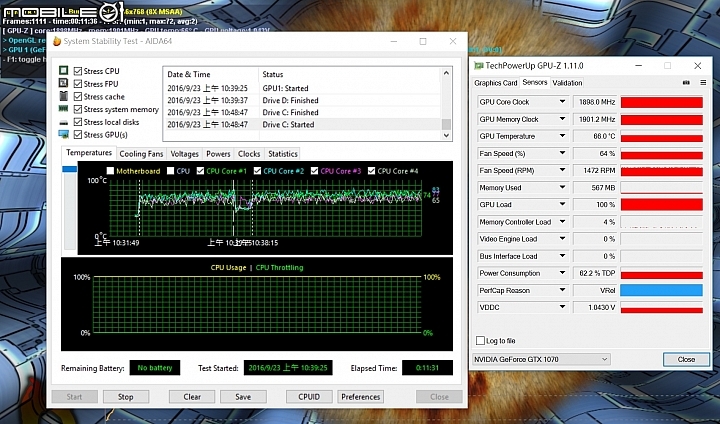Switch to Statistics tab

point(283,154)
